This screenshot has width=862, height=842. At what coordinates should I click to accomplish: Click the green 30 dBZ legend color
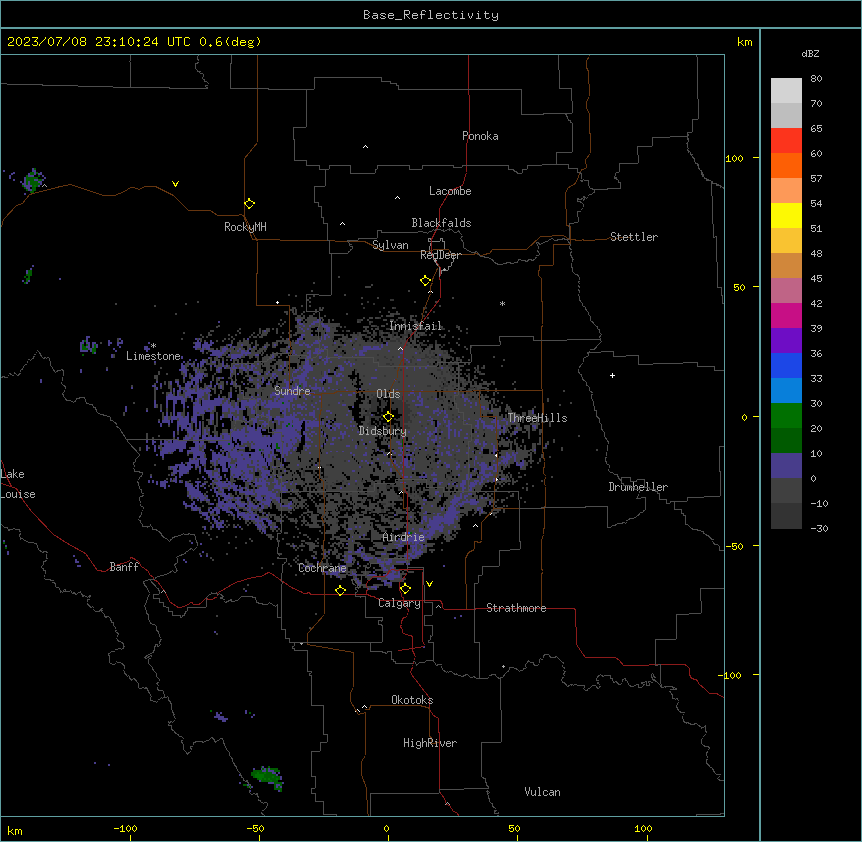786,416
